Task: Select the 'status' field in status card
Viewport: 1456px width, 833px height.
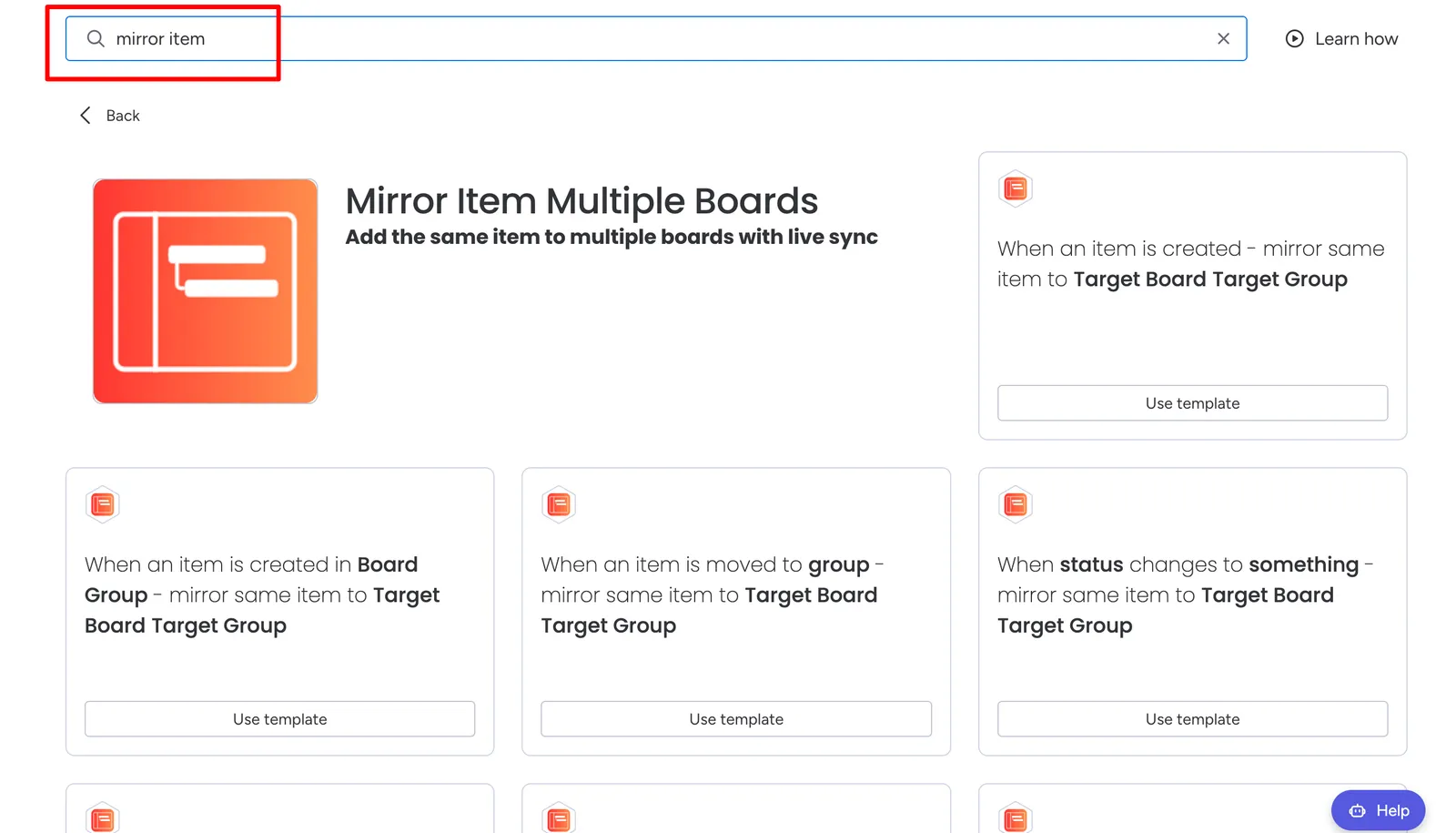Action: point(1091,565)
